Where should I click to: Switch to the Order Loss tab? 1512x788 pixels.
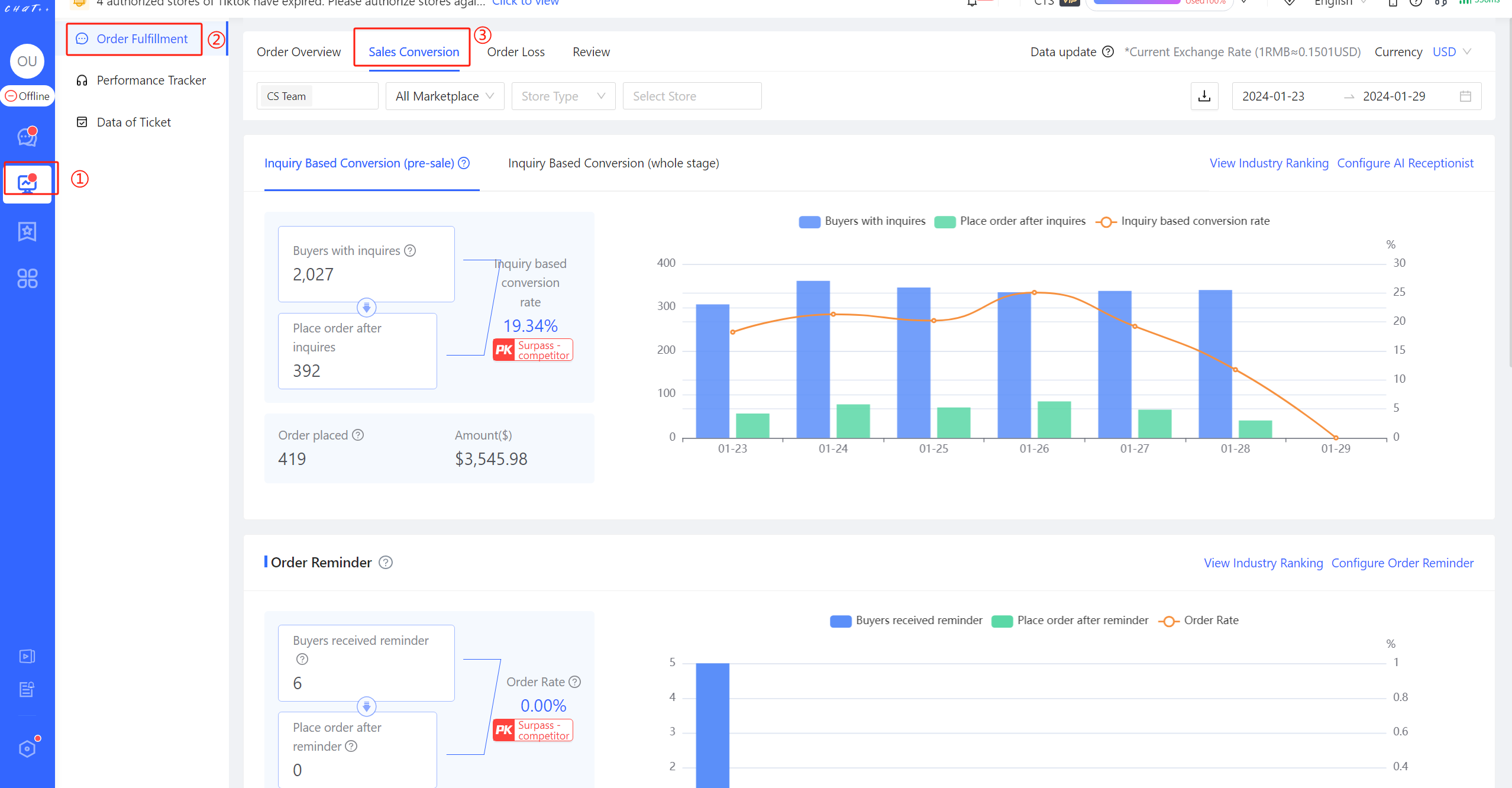point(516,51)
